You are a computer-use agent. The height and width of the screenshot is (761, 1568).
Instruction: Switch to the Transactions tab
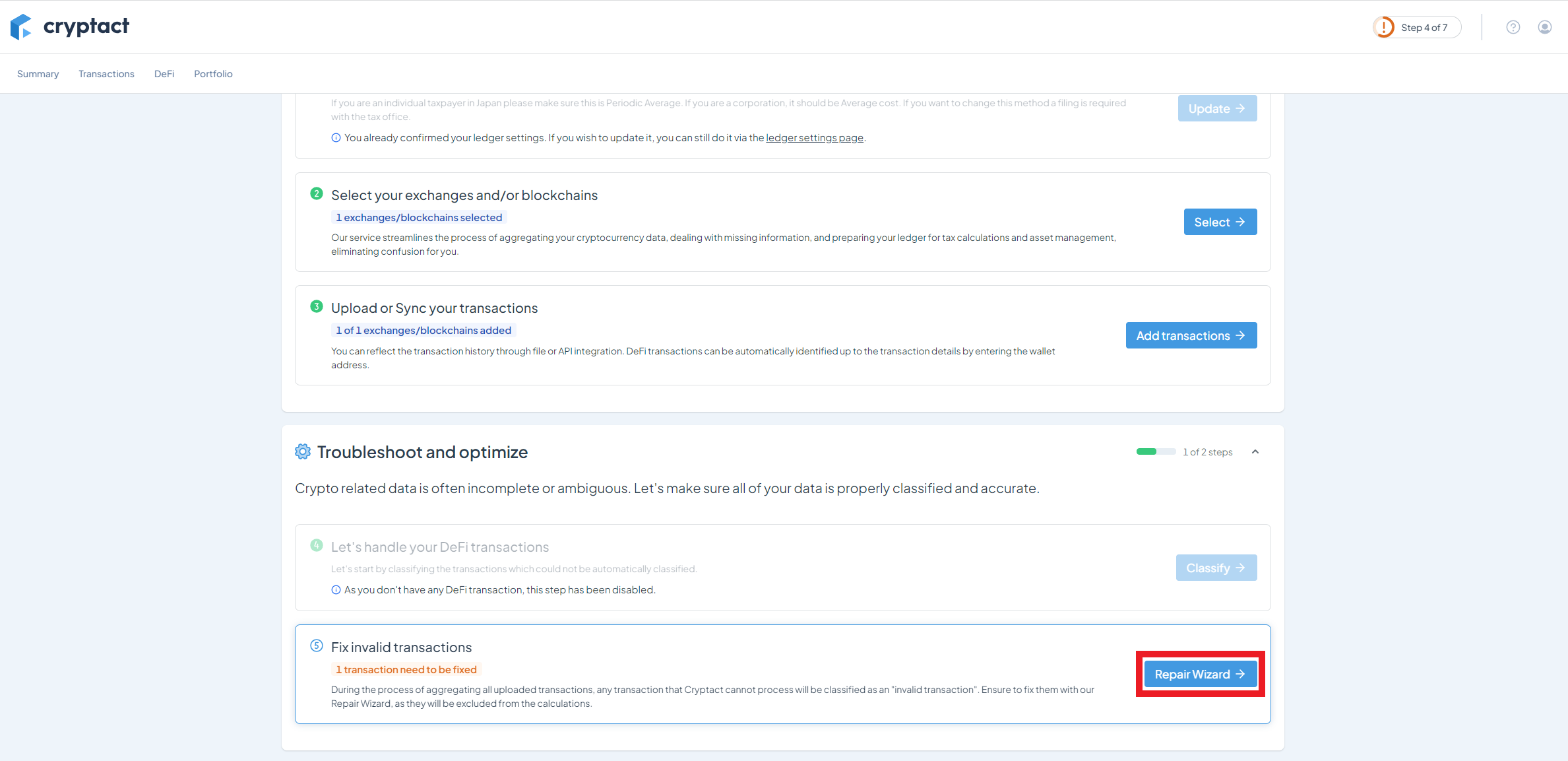point(106,74)
